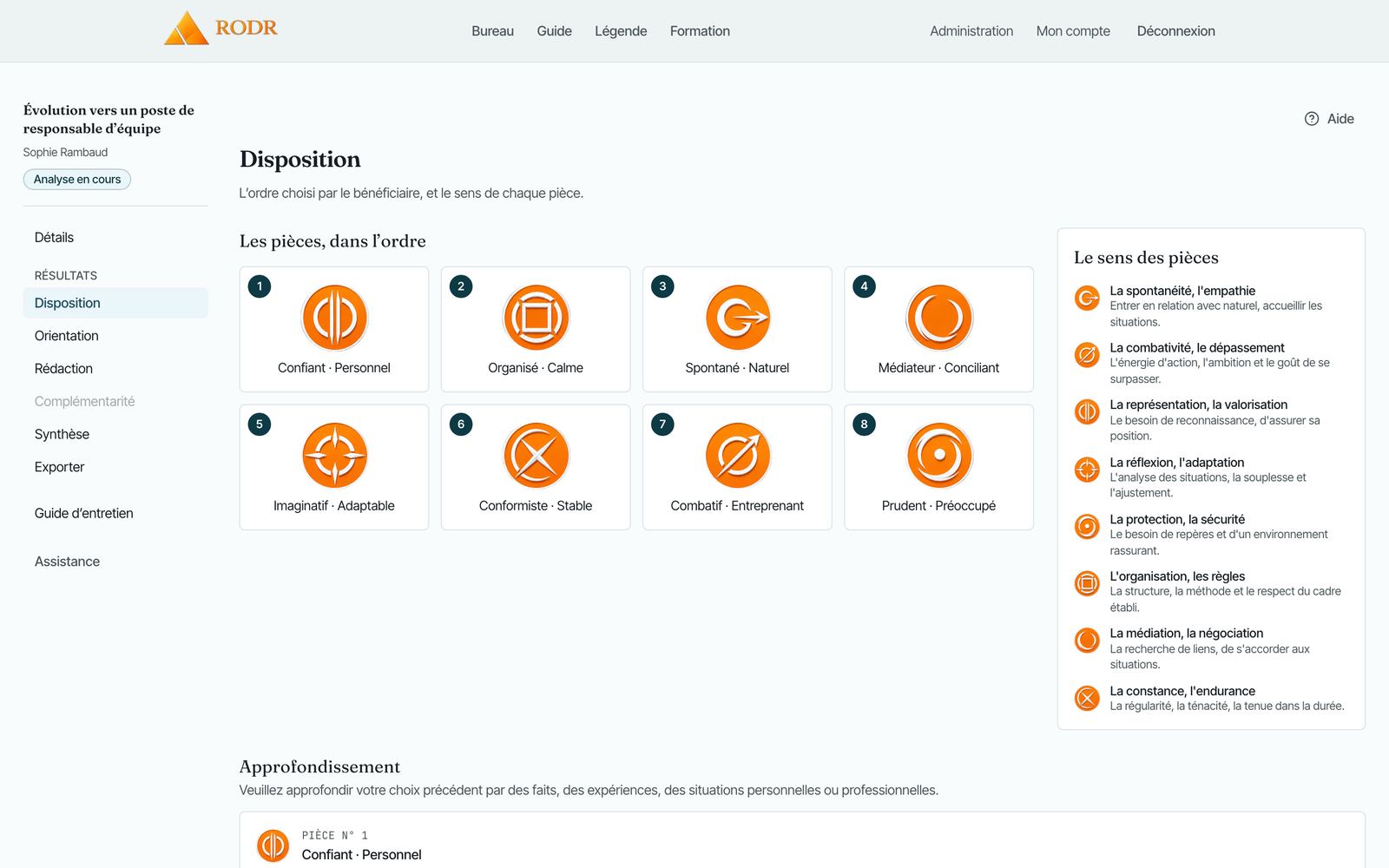
Task: Open Mon compte
Action: 1073,31
